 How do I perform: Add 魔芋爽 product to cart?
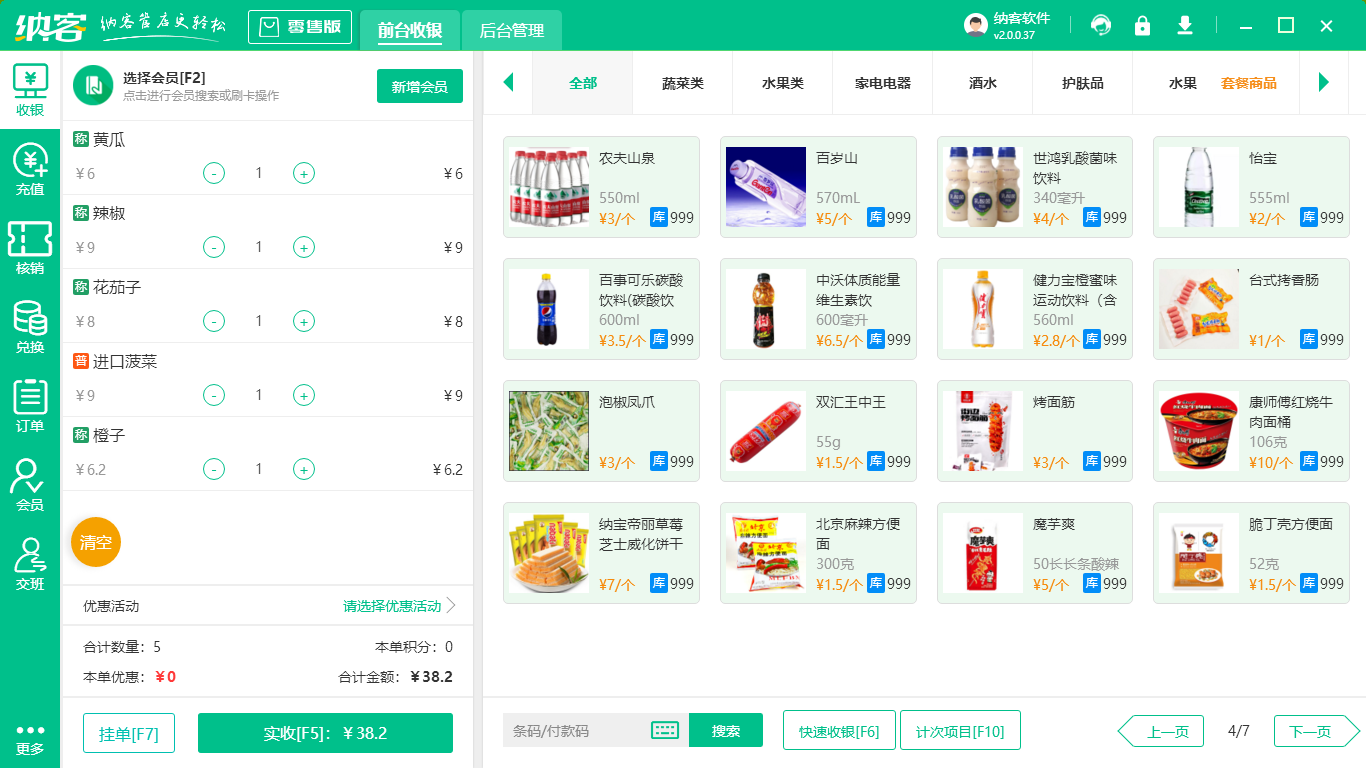click(x=1035, y=553)
